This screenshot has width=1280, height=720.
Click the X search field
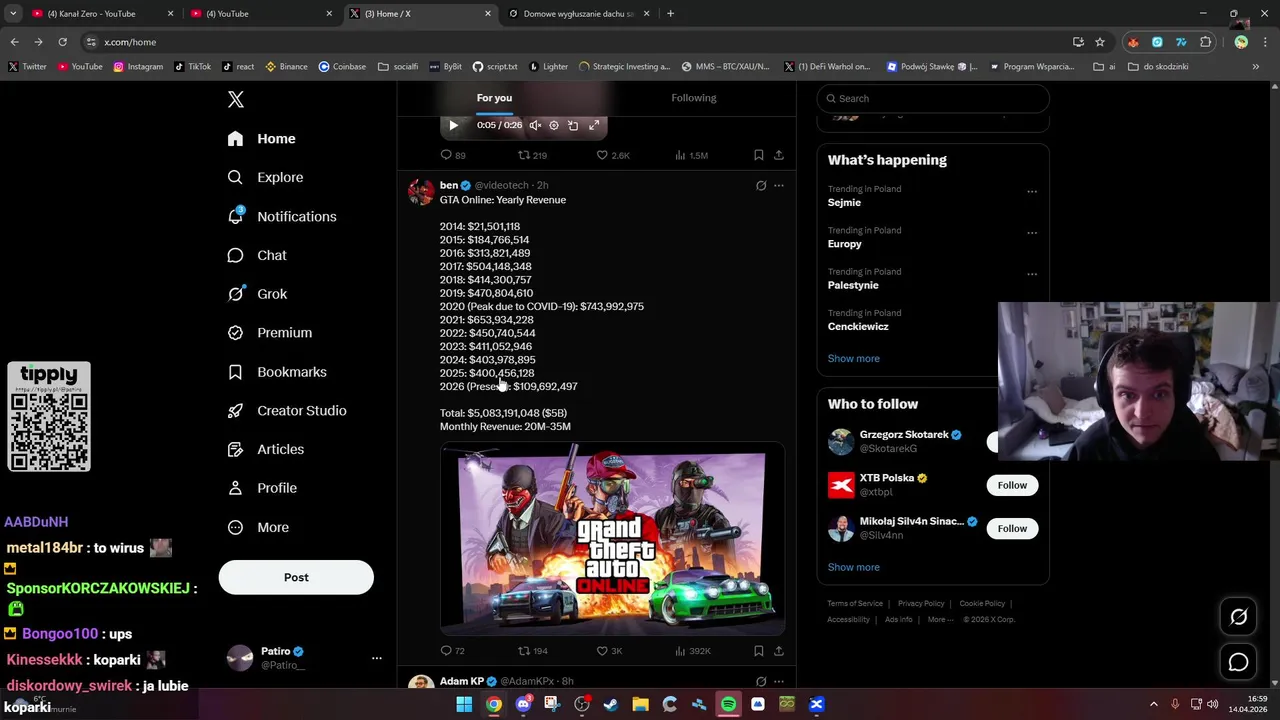(x=933, y=98)
